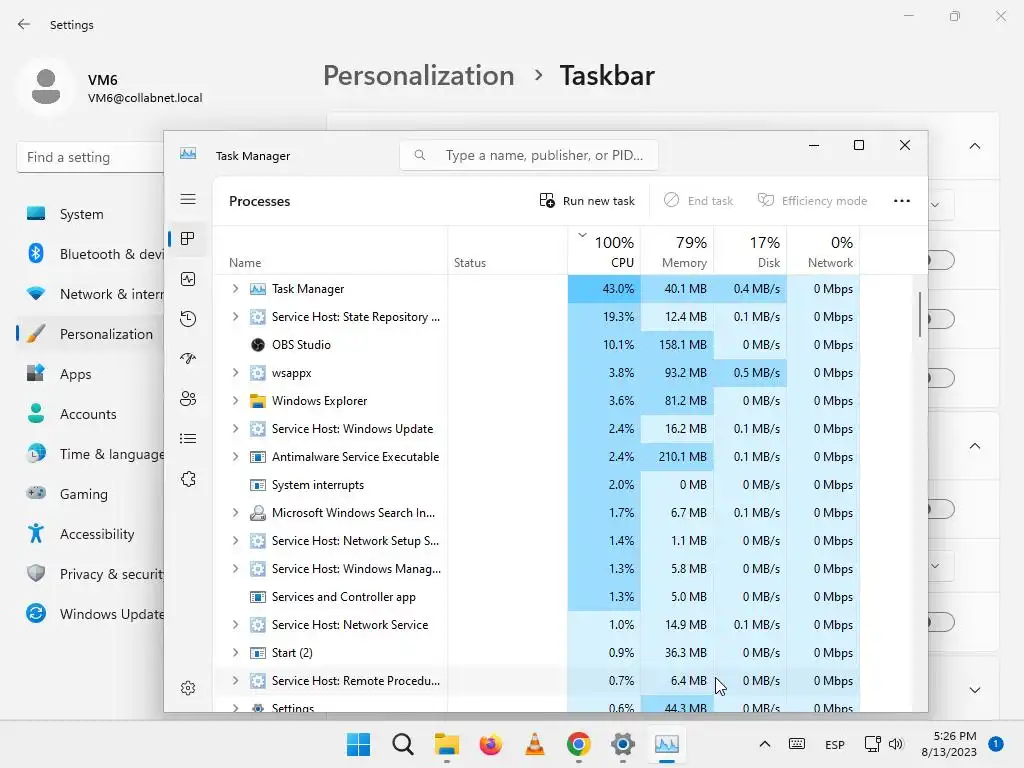Open the Users page icon
This screenshot has width=1024, height=768.
(188, 398)
